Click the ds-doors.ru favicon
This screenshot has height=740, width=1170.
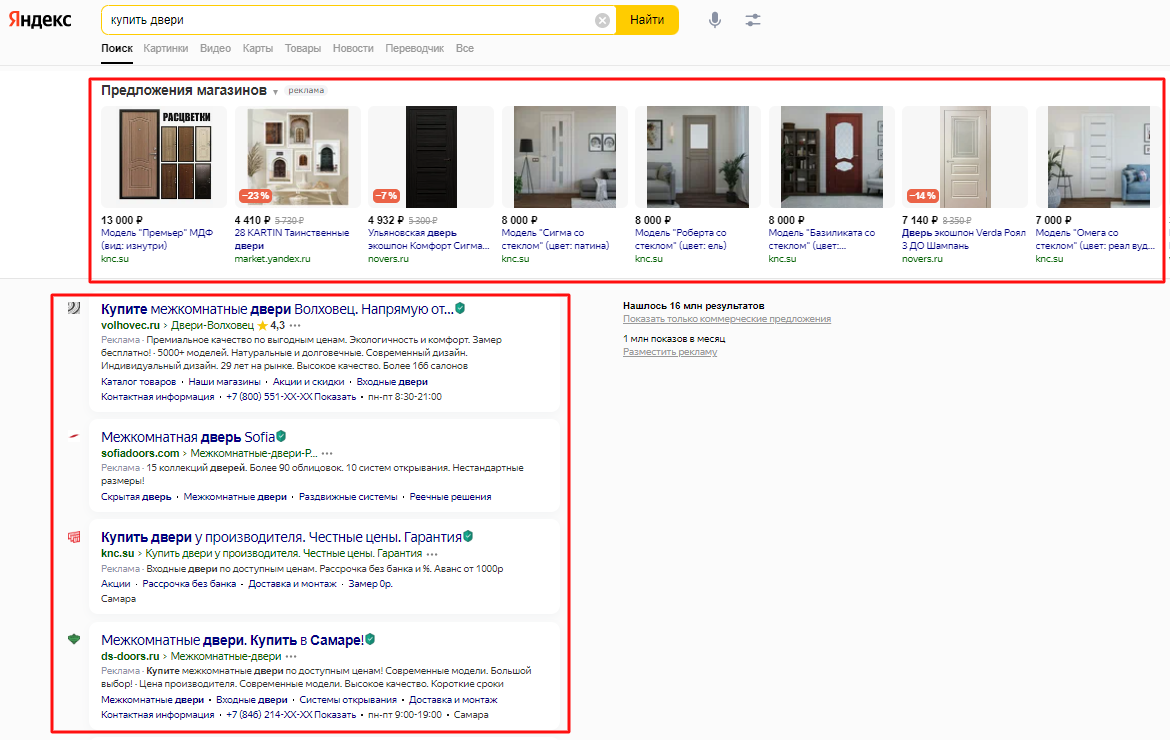(74, 639)
